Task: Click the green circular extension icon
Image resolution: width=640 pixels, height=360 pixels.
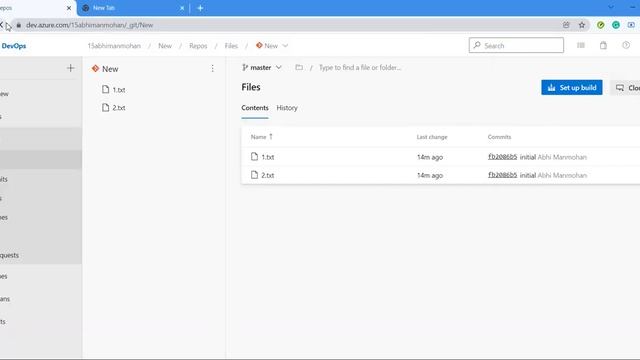Action: click(x=616, y=25)
